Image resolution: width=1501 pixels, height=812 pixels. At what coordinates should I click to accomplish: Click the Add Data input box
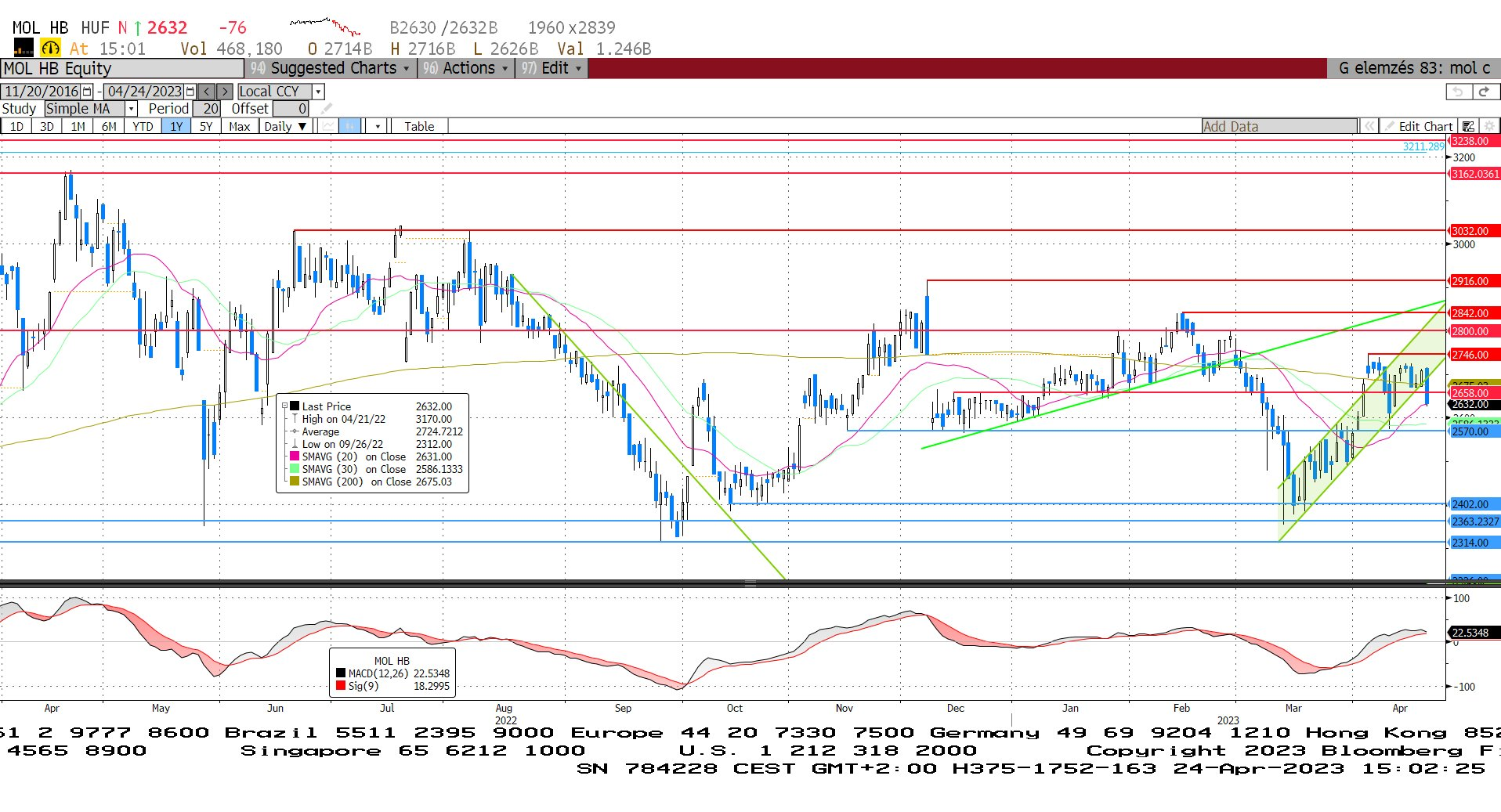pyautogui.click(x=1280, y=126)
